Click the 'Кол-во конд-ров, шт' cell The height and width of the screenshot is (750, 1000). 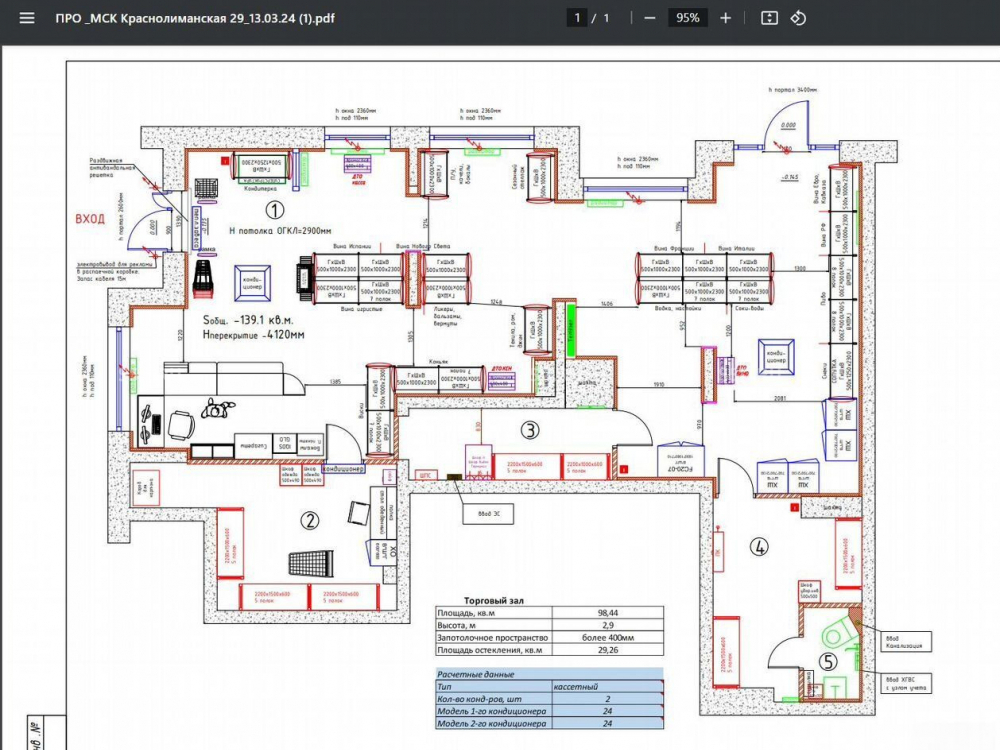pyautogui.click(x=494, y=699)
